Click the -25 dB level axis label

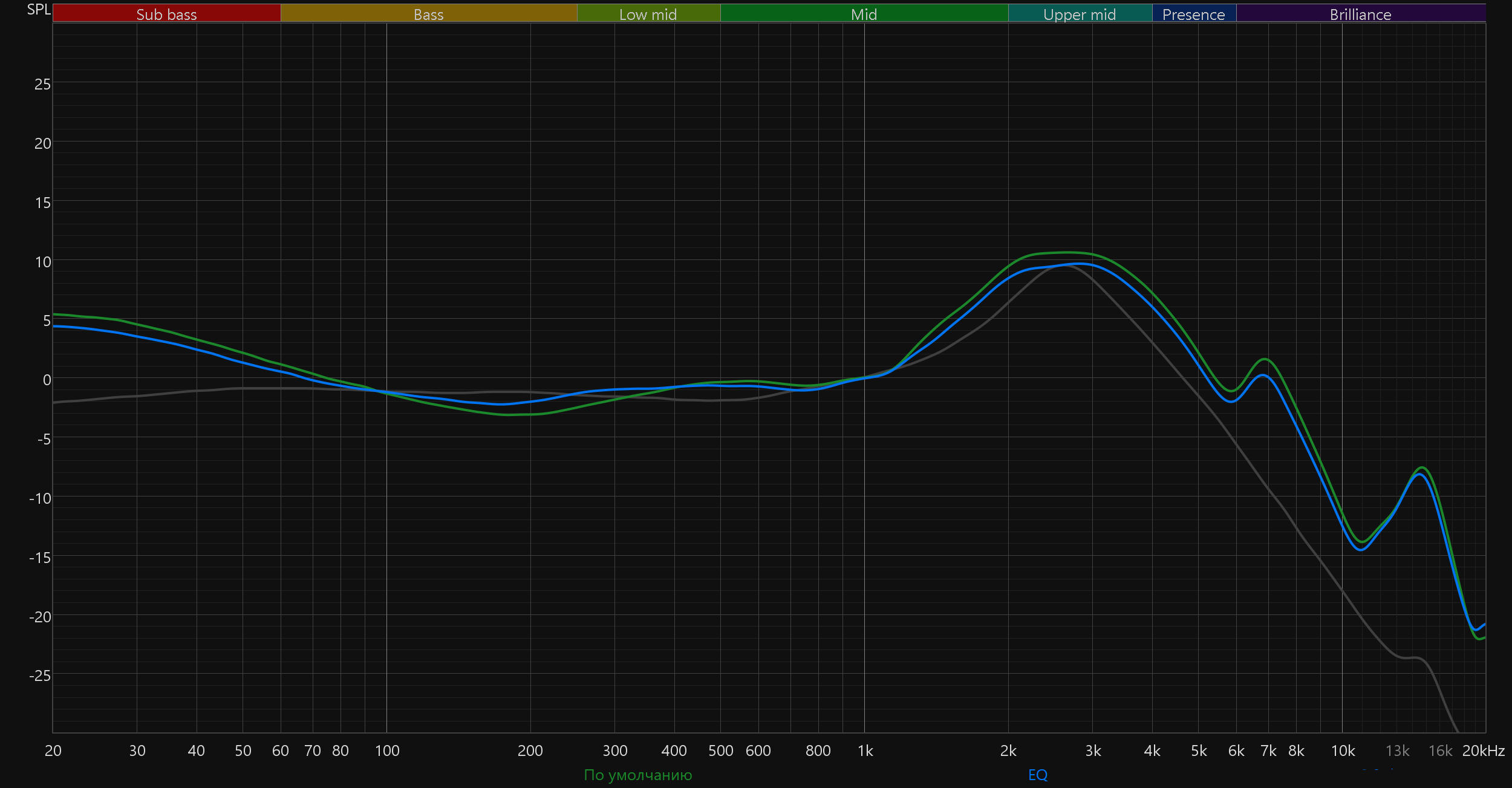pyautogui.click(x=40, y=676)
